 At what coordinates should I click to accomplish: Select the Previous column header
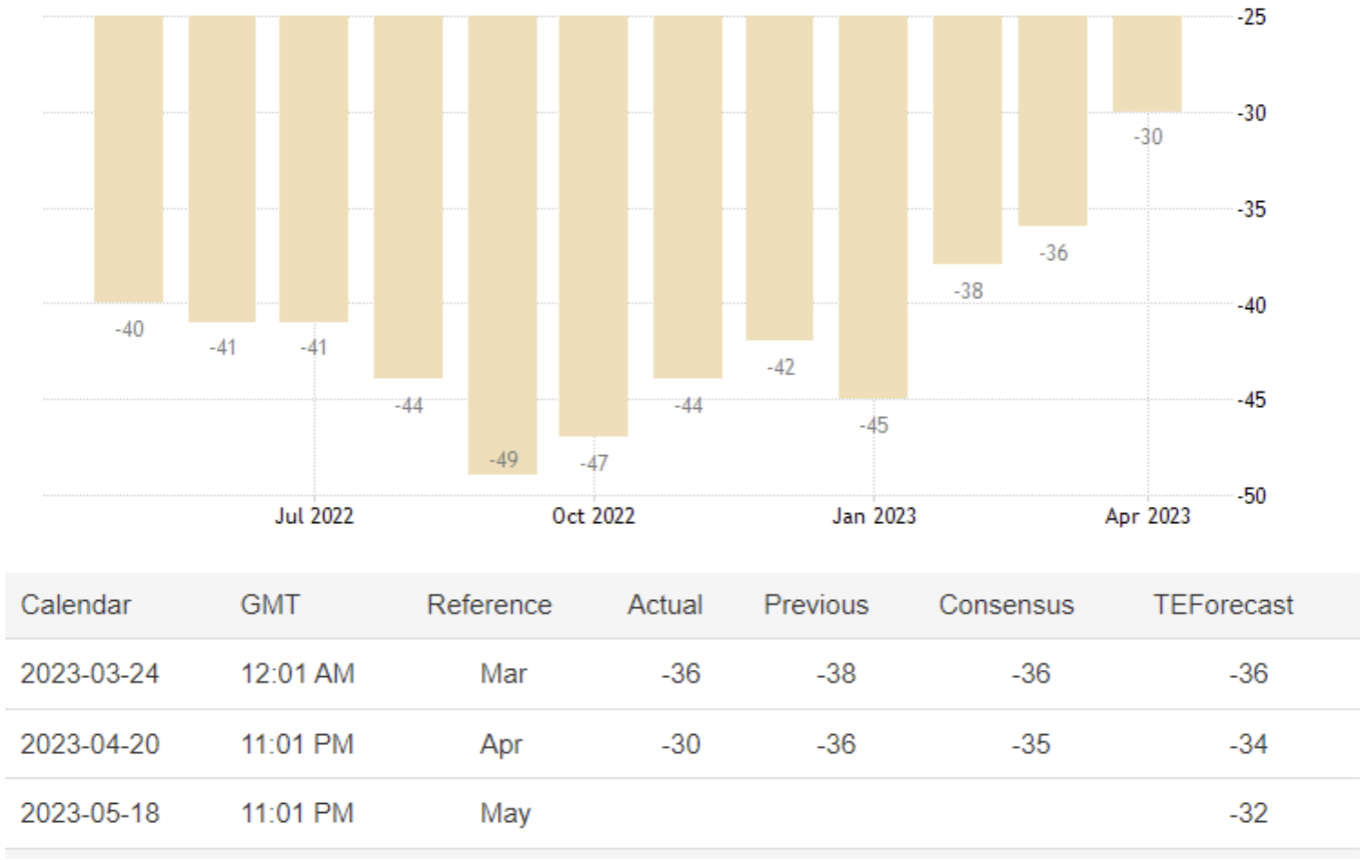816,605
